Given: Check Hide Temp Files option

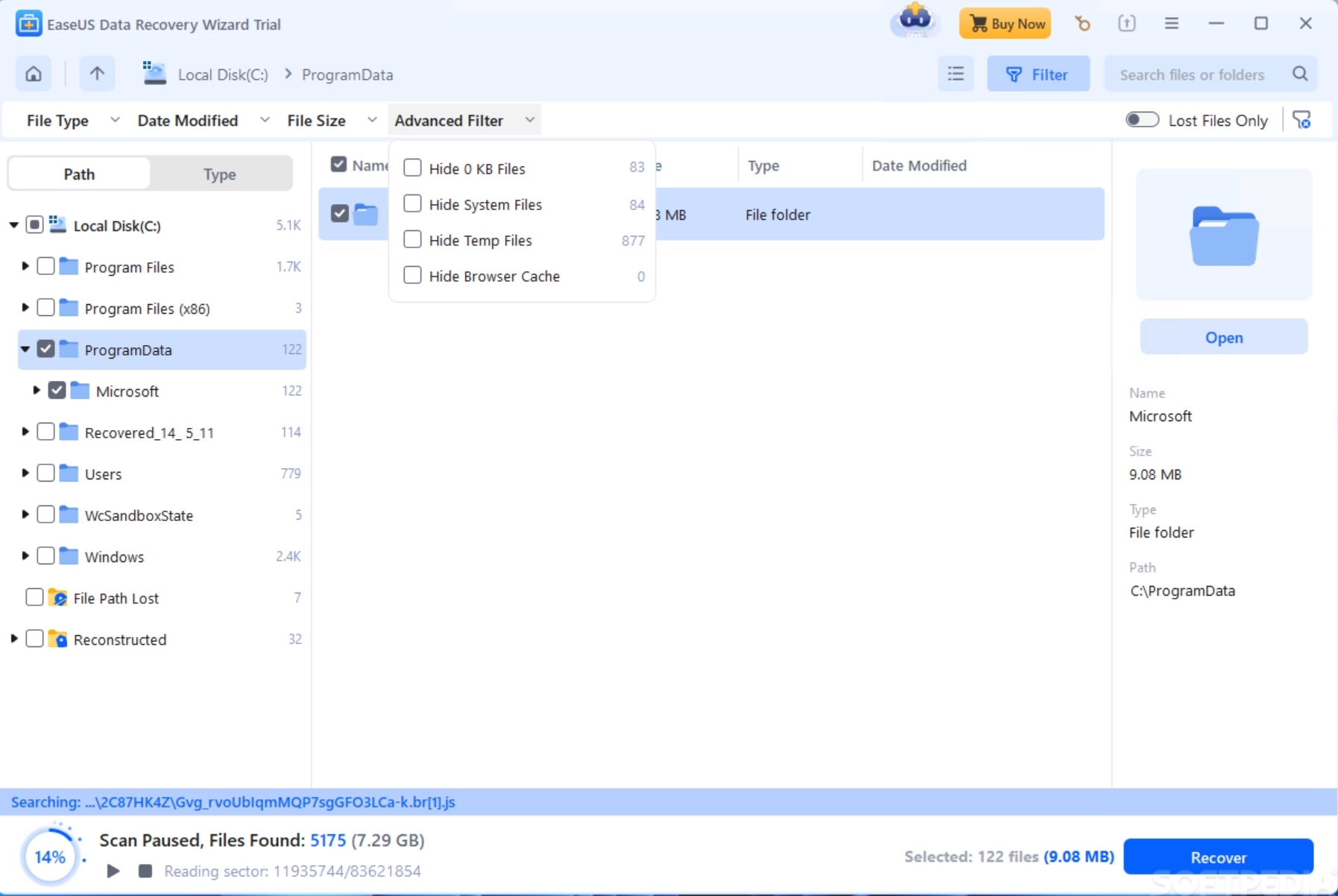Looking at the screenshot, I should click(412, 239).
